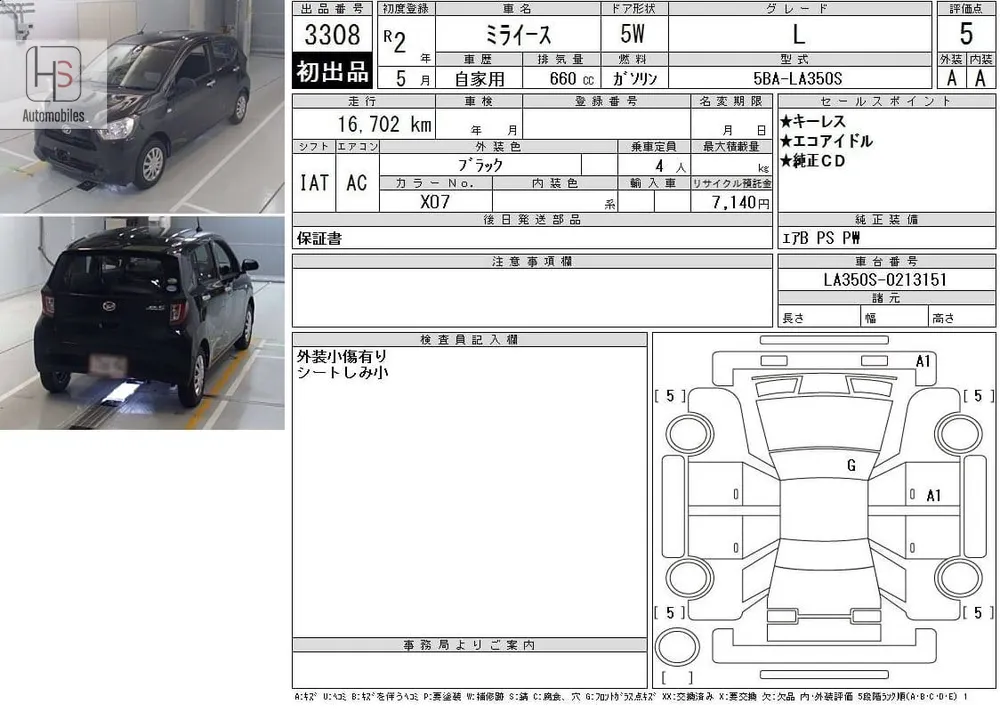Click the セールスポイント header
Image resolution: width=1000 pixels, height=712 pixels.
(x=886, y=101)
